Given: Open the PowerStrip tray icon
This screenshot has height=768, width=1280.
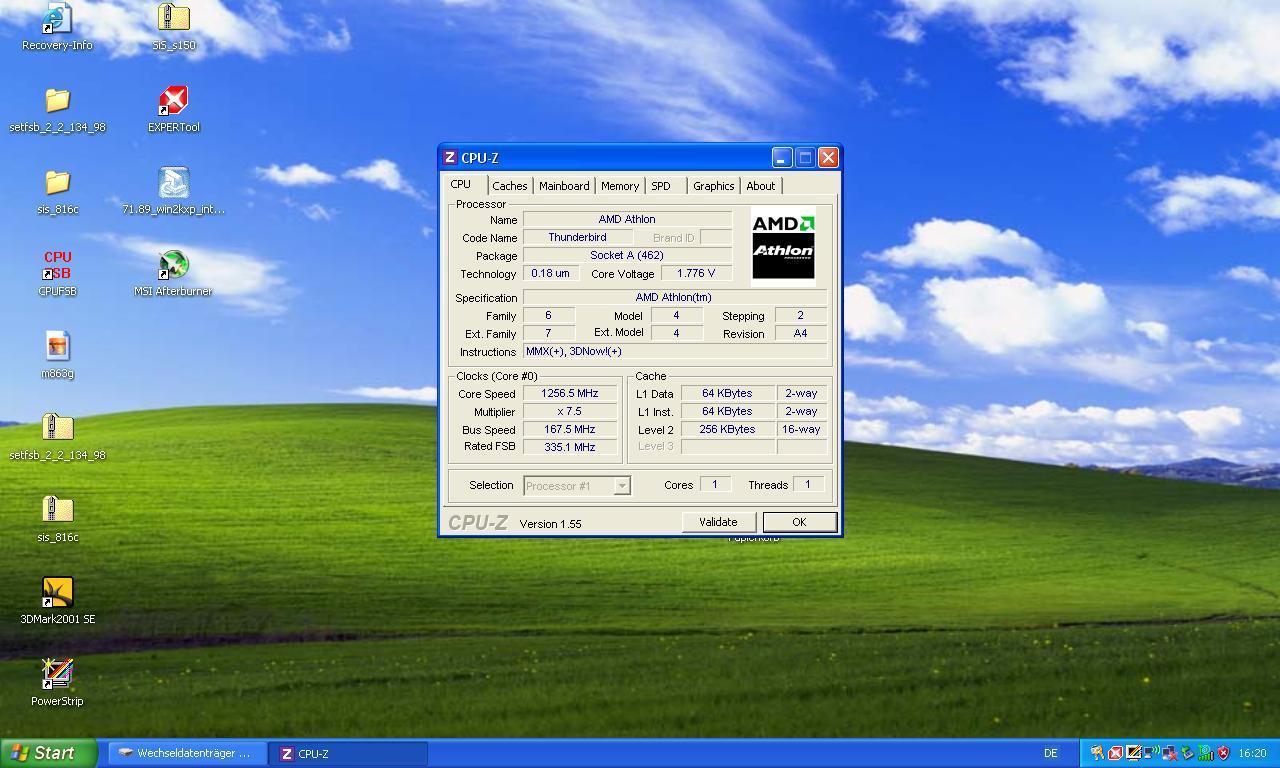Looking at the screenshot, I should pos(1133,753).
